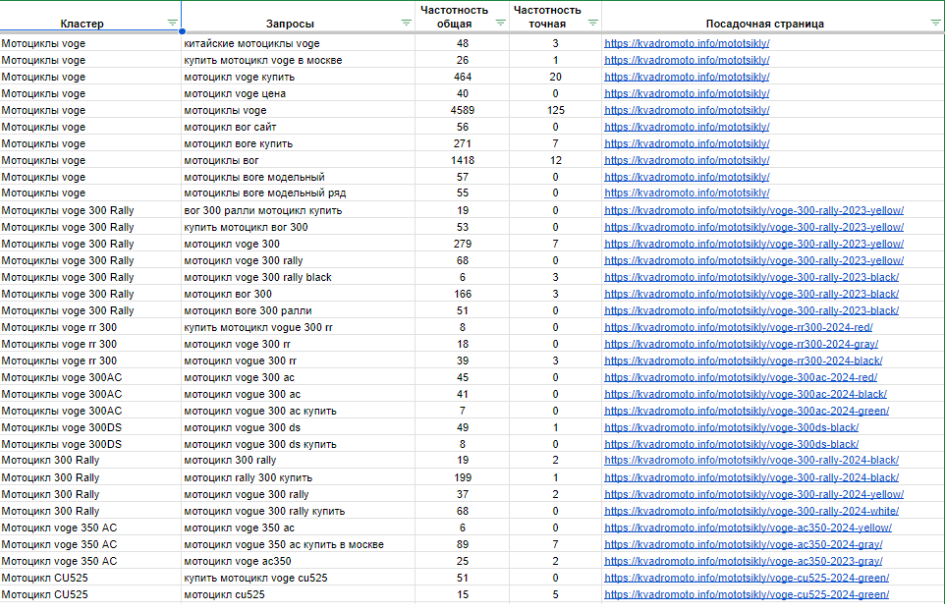945x604 pixels.
Task: Open the filter for Посадочная страница column
Action: (x=936, y=23)
